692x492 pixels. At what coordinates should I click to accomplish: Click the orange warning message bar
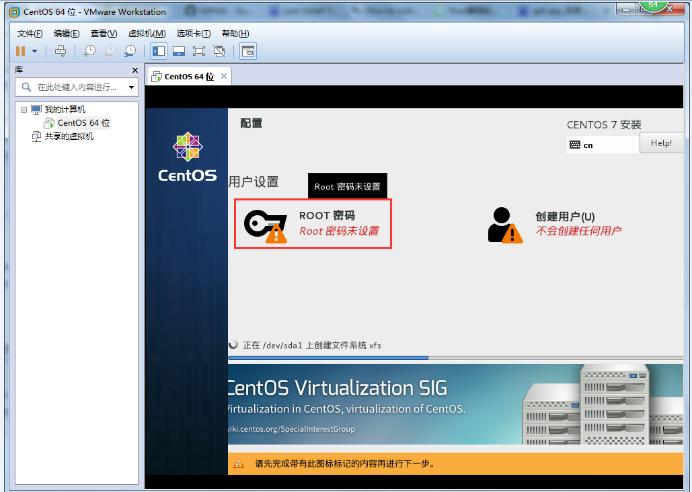455,463
